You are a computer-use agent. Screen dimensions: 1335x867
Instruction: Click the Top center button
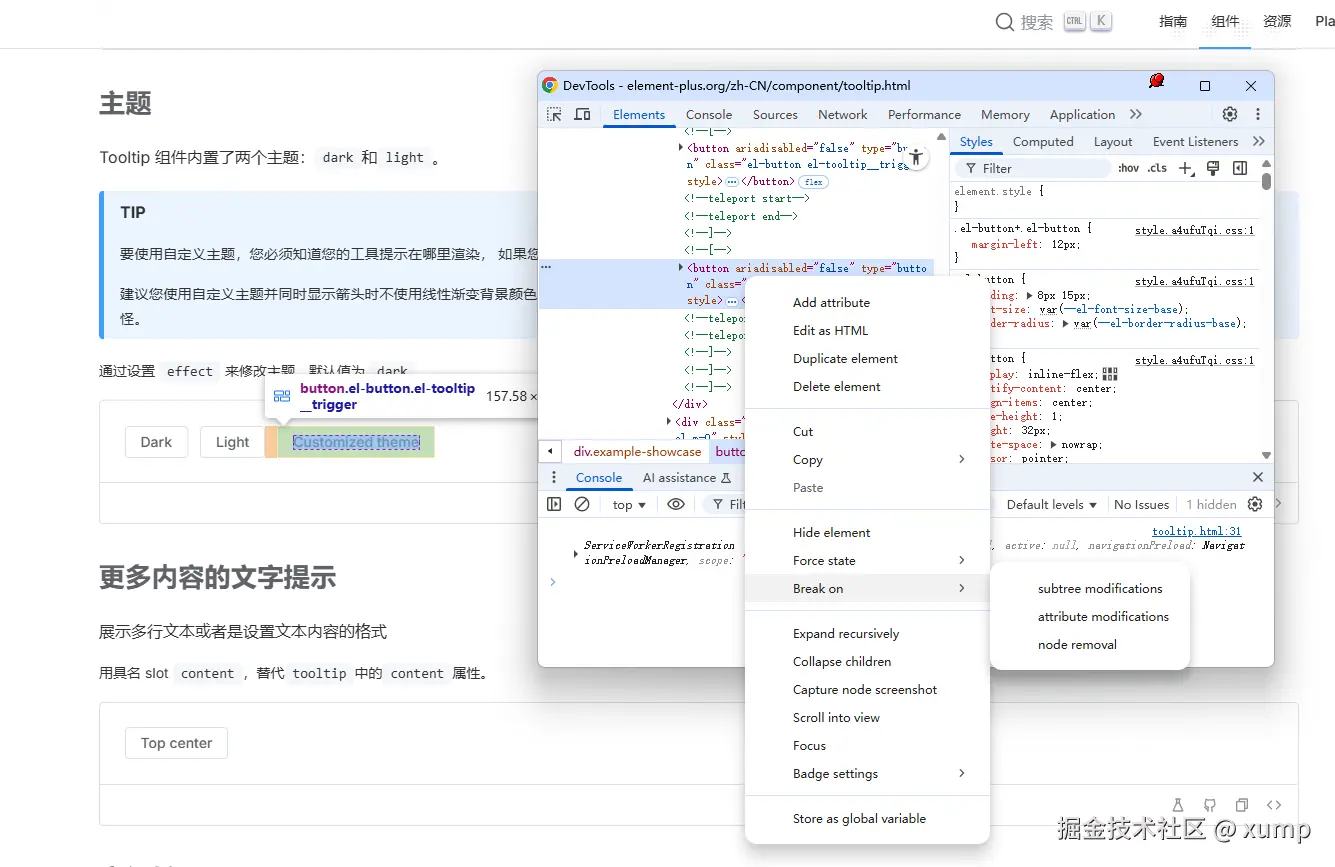pos(176,743)
